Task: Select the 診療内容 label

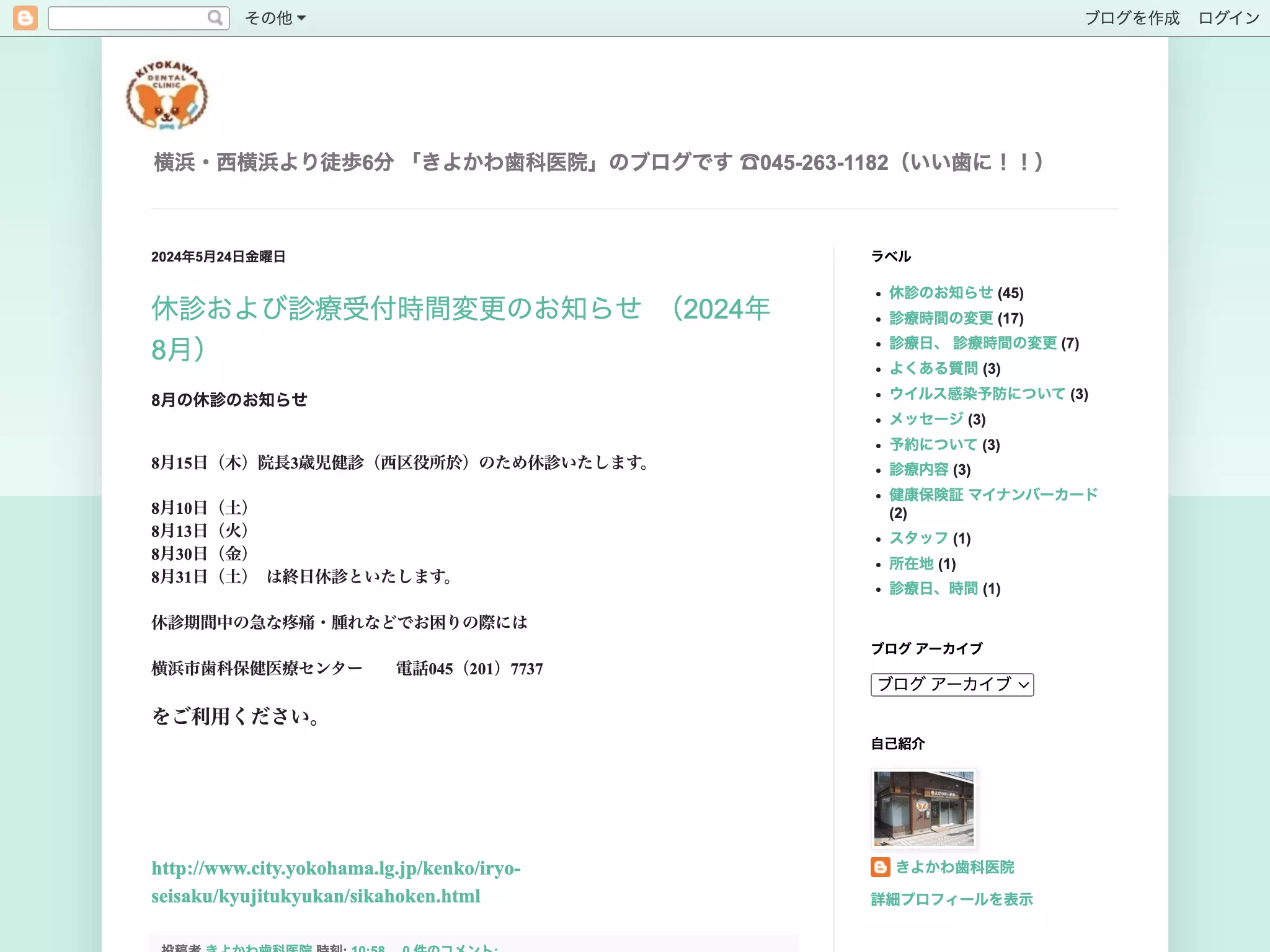Action: point(918,469)
